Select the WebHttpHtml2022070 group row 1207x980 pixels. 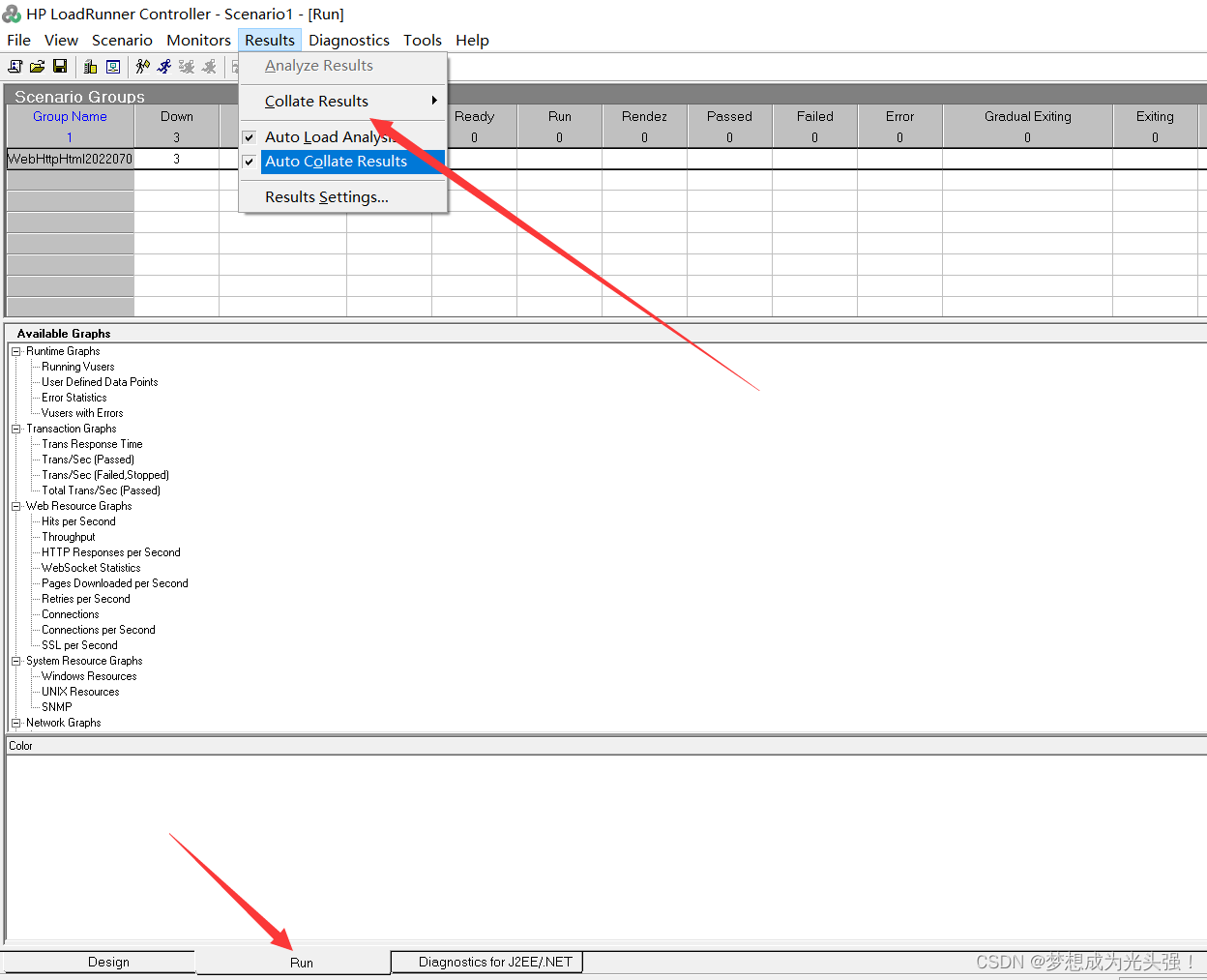point(70,159)
